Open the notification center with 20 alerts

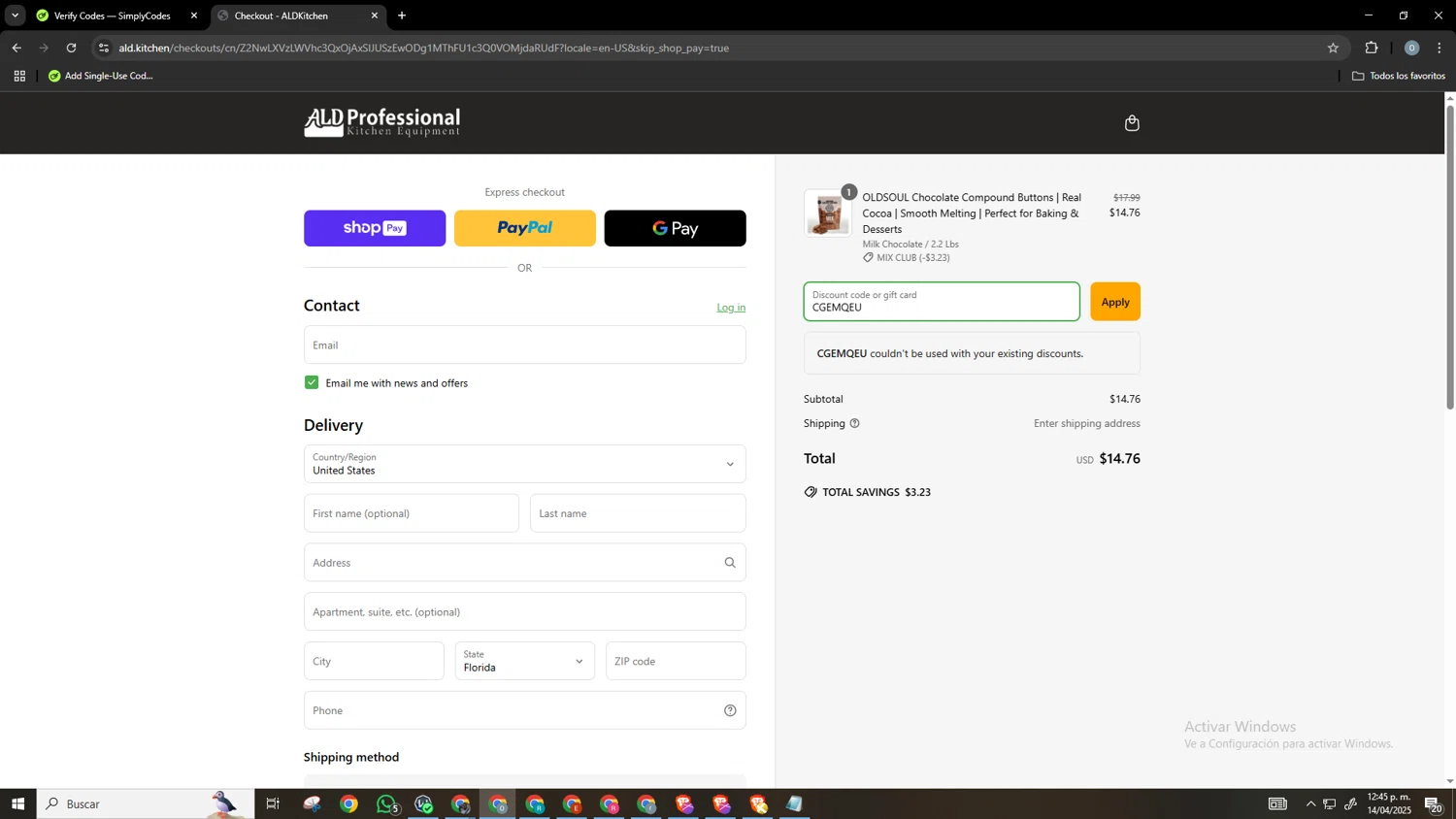pos(1433,803)
